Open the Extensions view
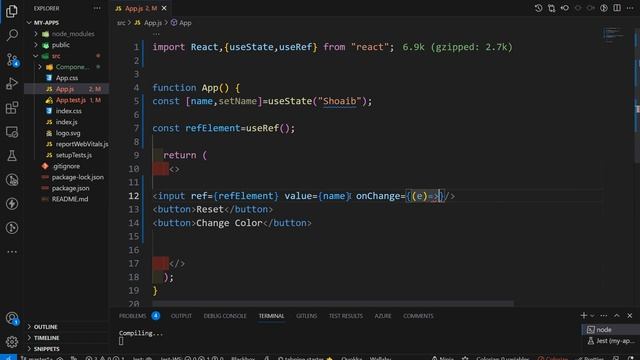 (x=12, y=108)
